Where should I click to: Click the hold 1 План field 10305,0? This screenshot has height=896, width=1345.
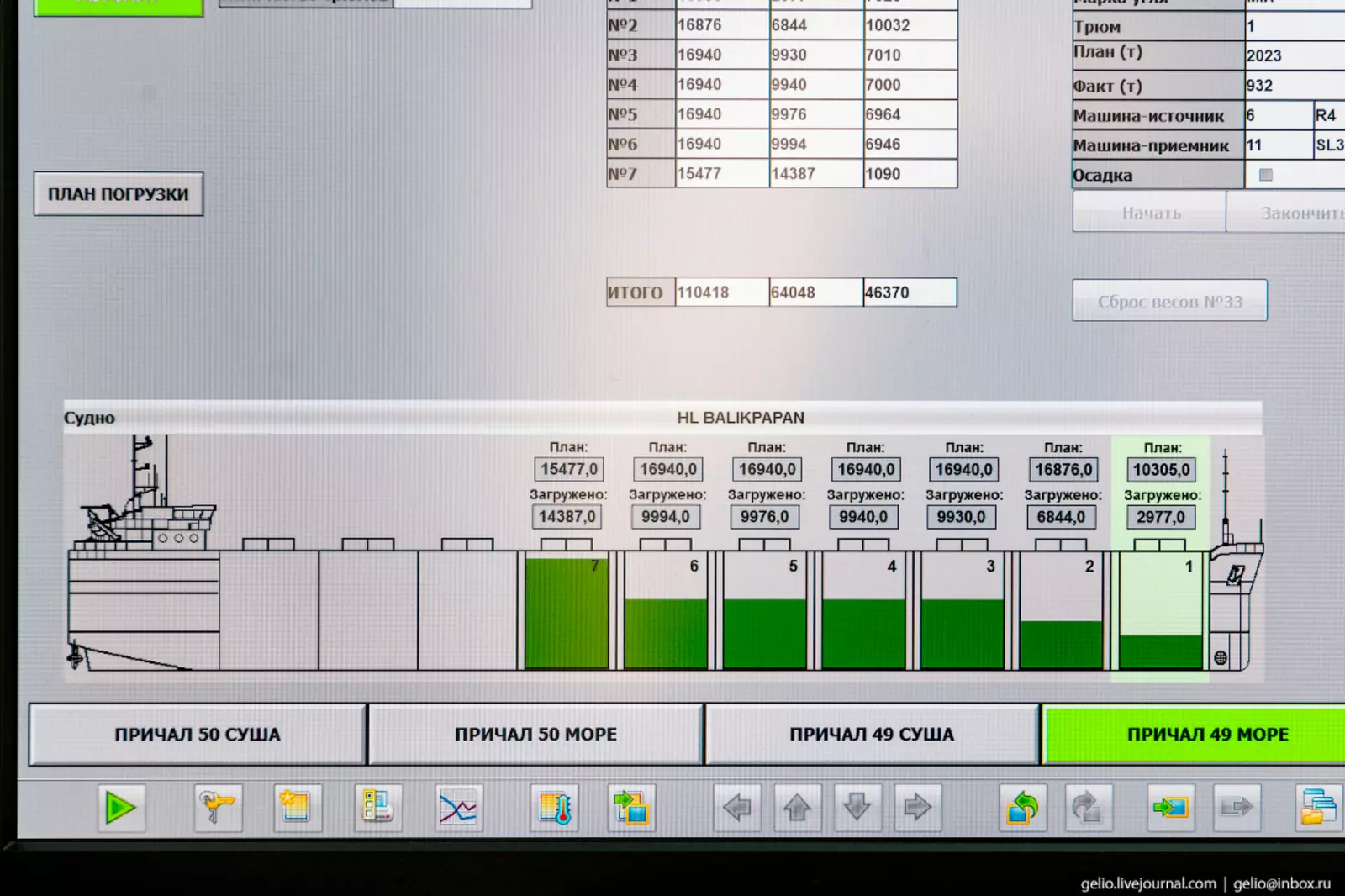(x=1161, y=470)
